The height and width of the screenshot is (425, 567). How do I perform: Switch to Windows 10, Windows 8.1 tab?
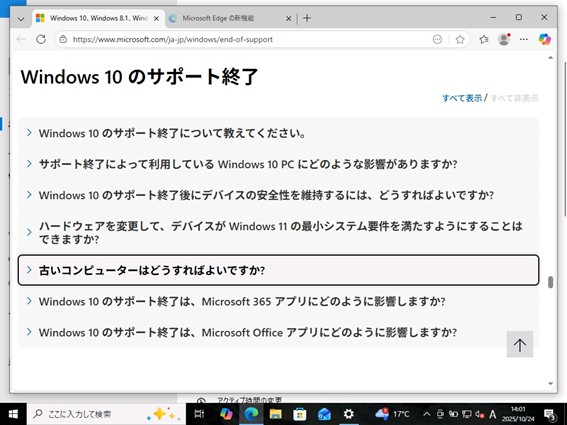98,18
